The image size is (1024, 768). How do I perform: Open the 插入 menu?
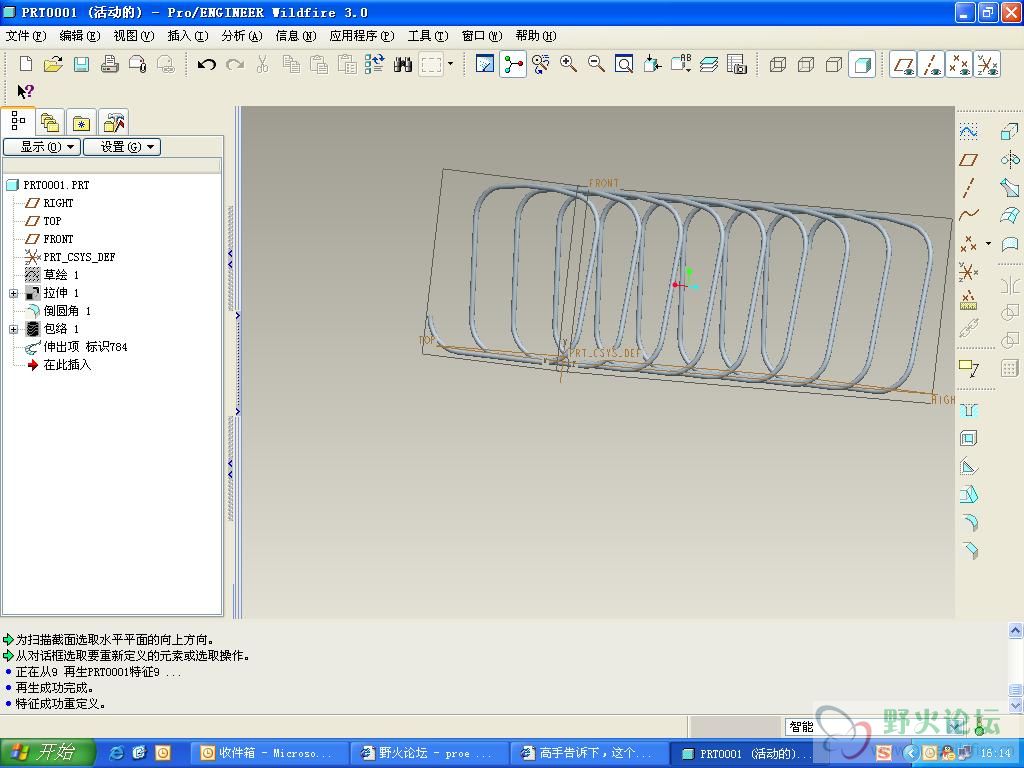point(188,36)
